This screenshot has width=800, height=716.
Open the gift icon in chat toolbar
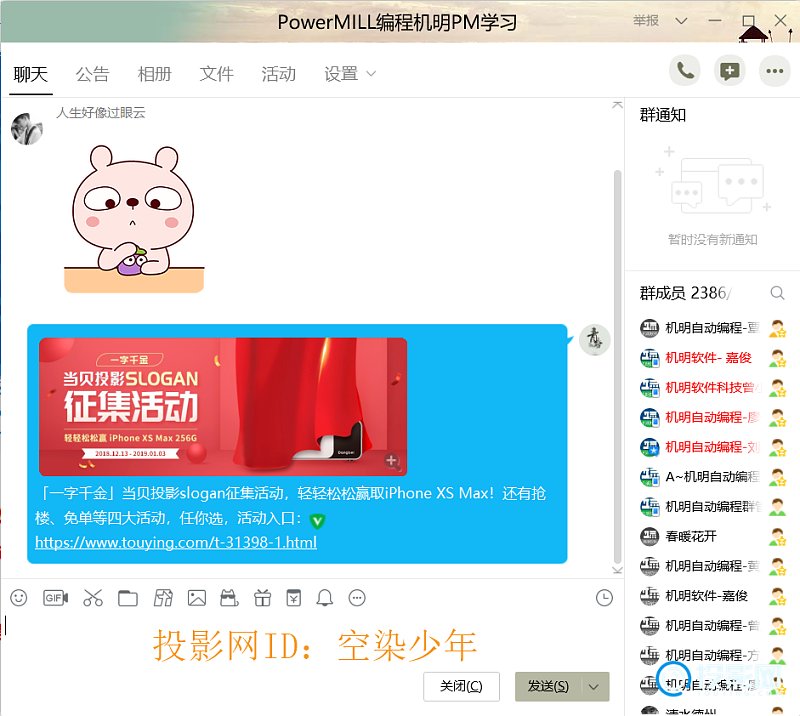click(x=262, y=597)
